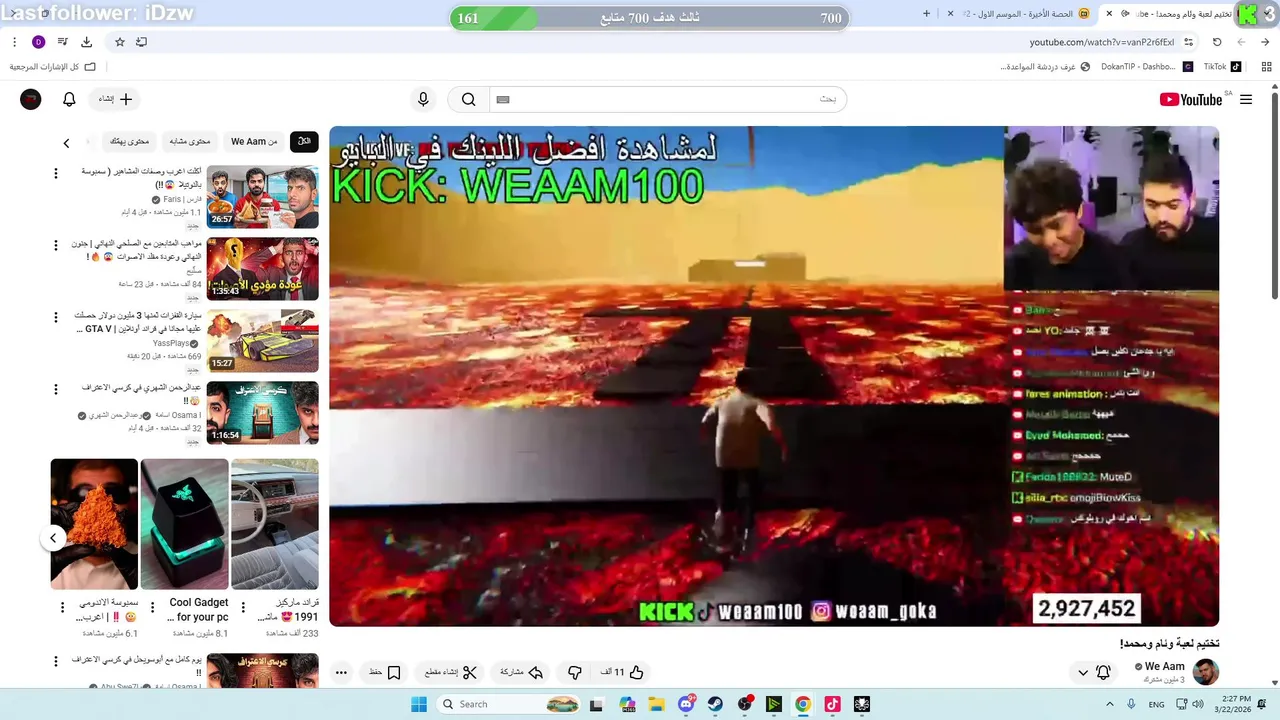This screenshot has height=720, width=1280.
Task: Open options menu for 1:16:54 video
Action: [x=56, y=389]
